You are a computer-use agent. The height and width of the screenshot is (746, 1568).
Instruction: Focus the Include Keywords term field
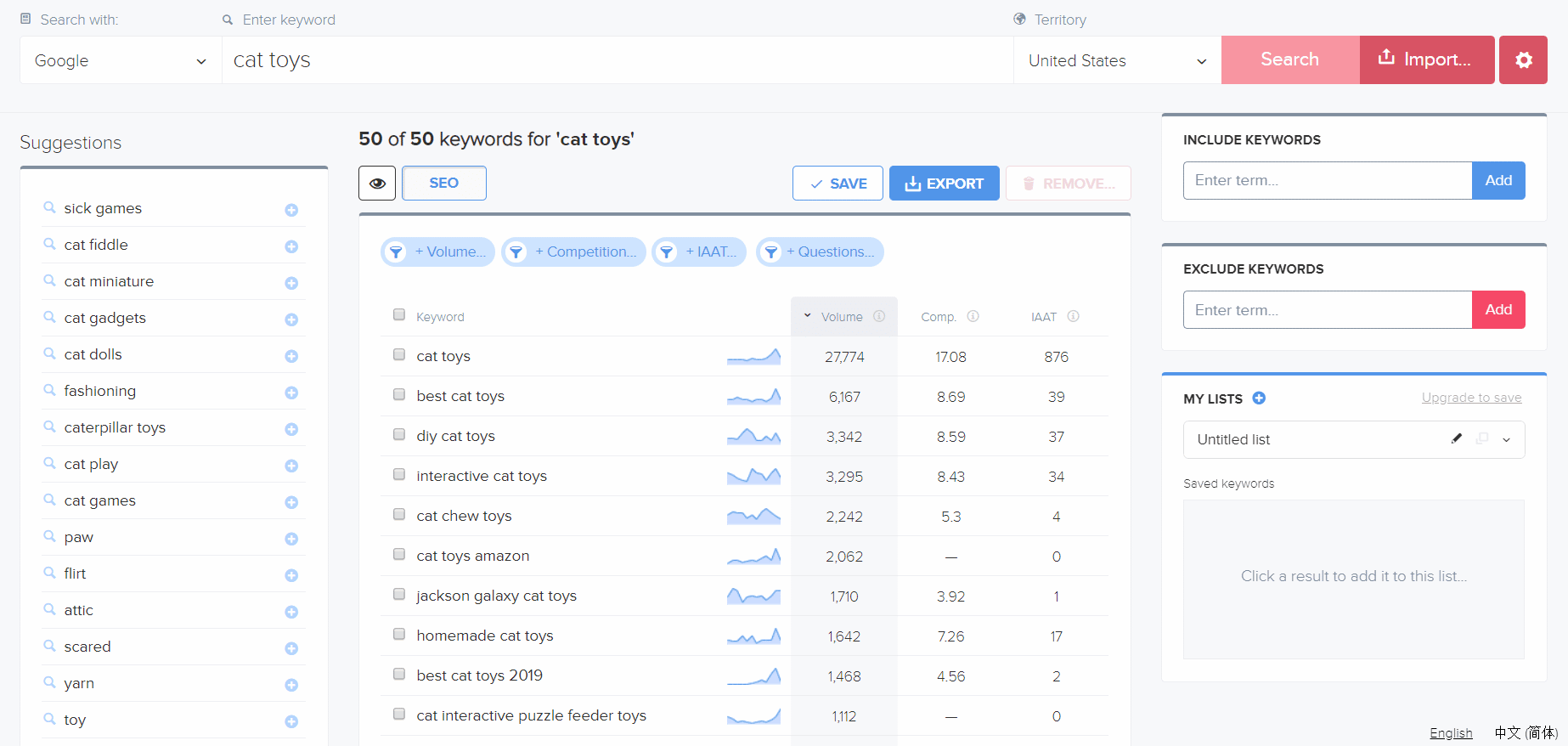point(1328,180)
